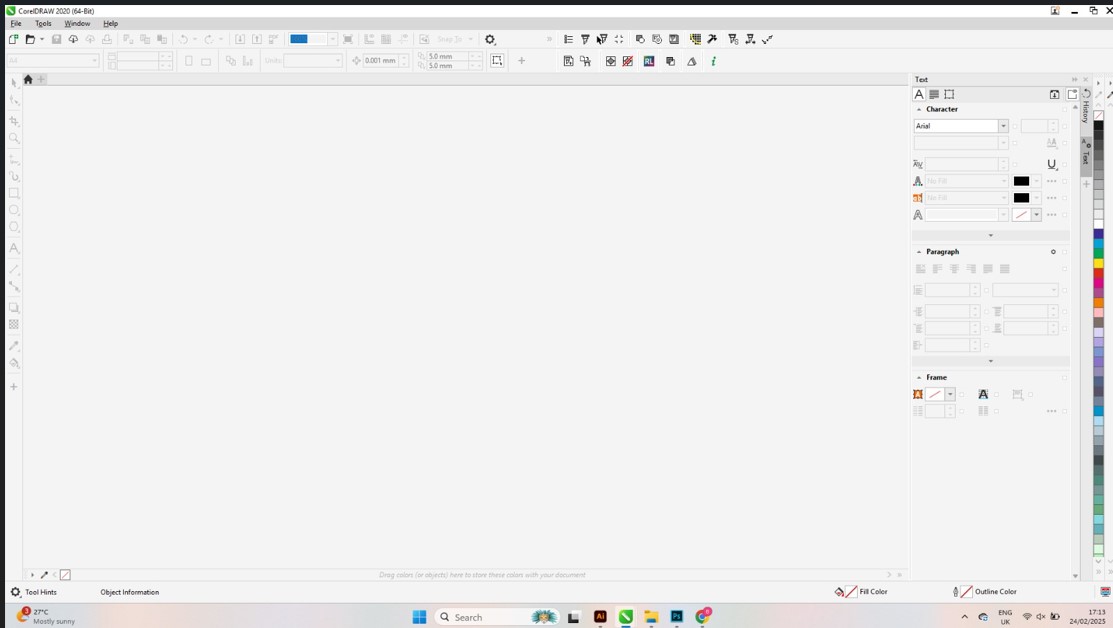Click the triangle shape icon in toolbar

[691, 61]
